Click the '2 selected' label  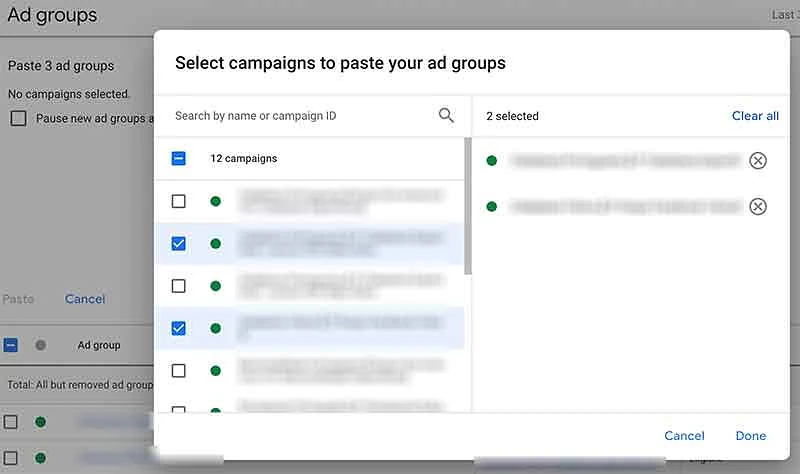tap(512, 116)
